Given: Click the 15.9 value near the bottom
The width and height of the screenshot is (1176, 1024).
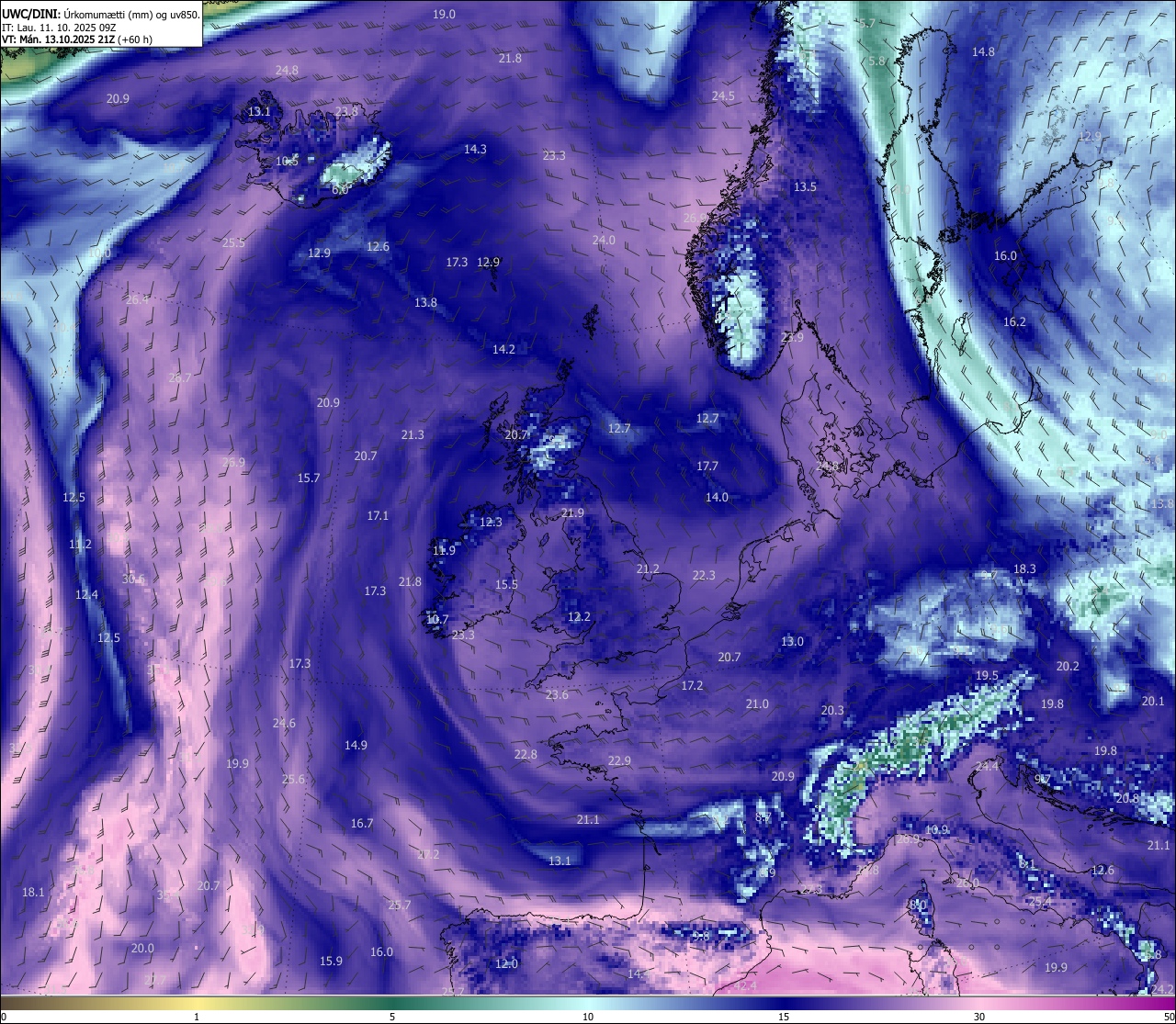Looking at the screenshot, I should (x=331, y=961).
